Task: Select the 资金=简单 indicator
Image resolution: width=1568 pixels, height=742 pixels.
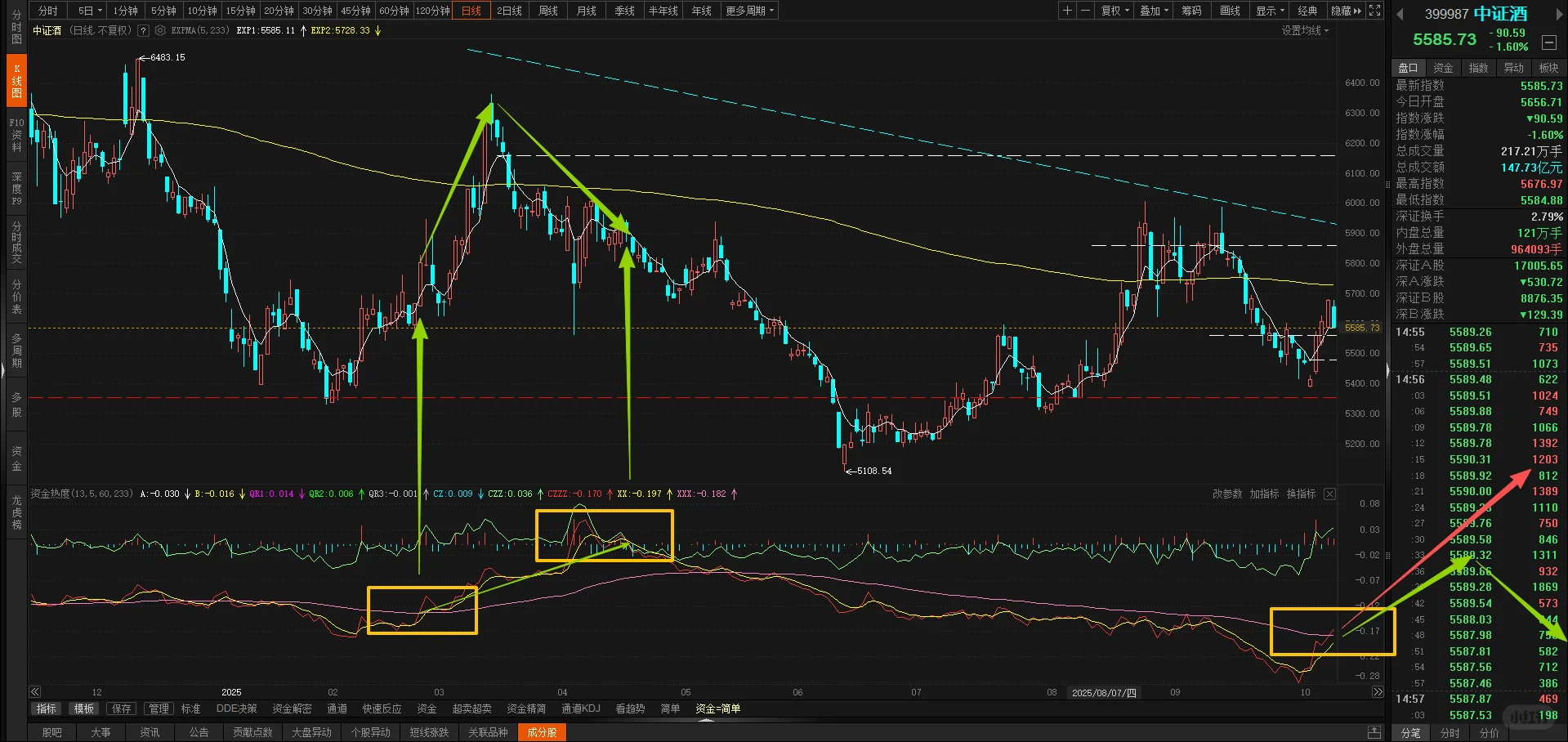Action: click(x=717, y=708)
